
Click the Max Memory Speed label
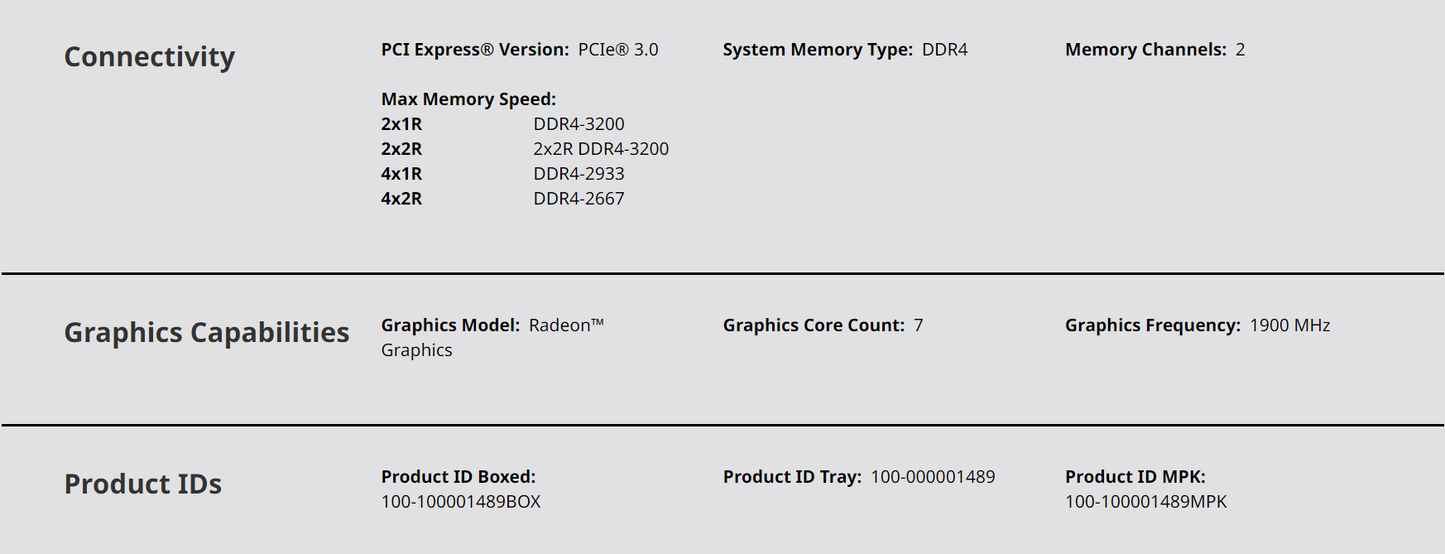(468, 99)
